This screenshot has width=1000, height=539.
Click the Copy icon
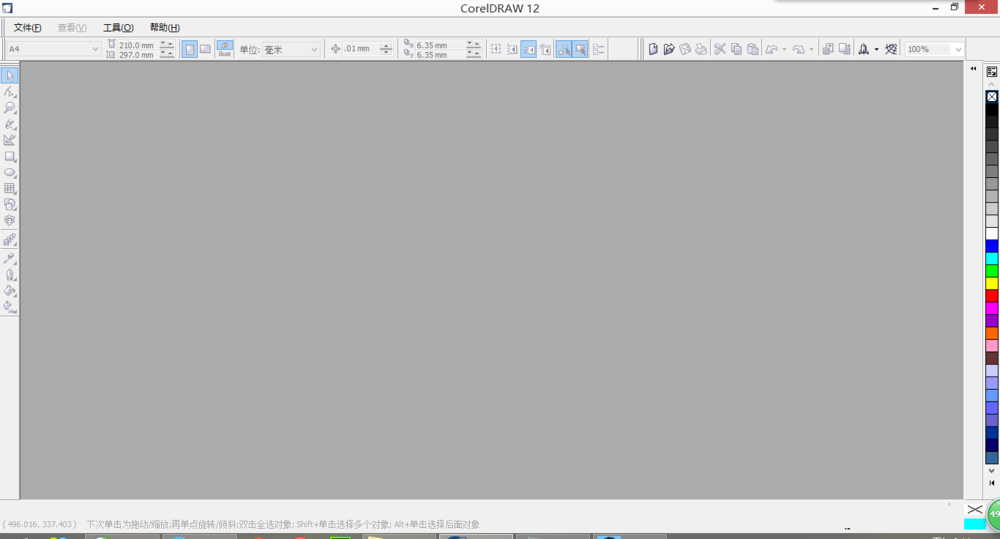point(736,49)
